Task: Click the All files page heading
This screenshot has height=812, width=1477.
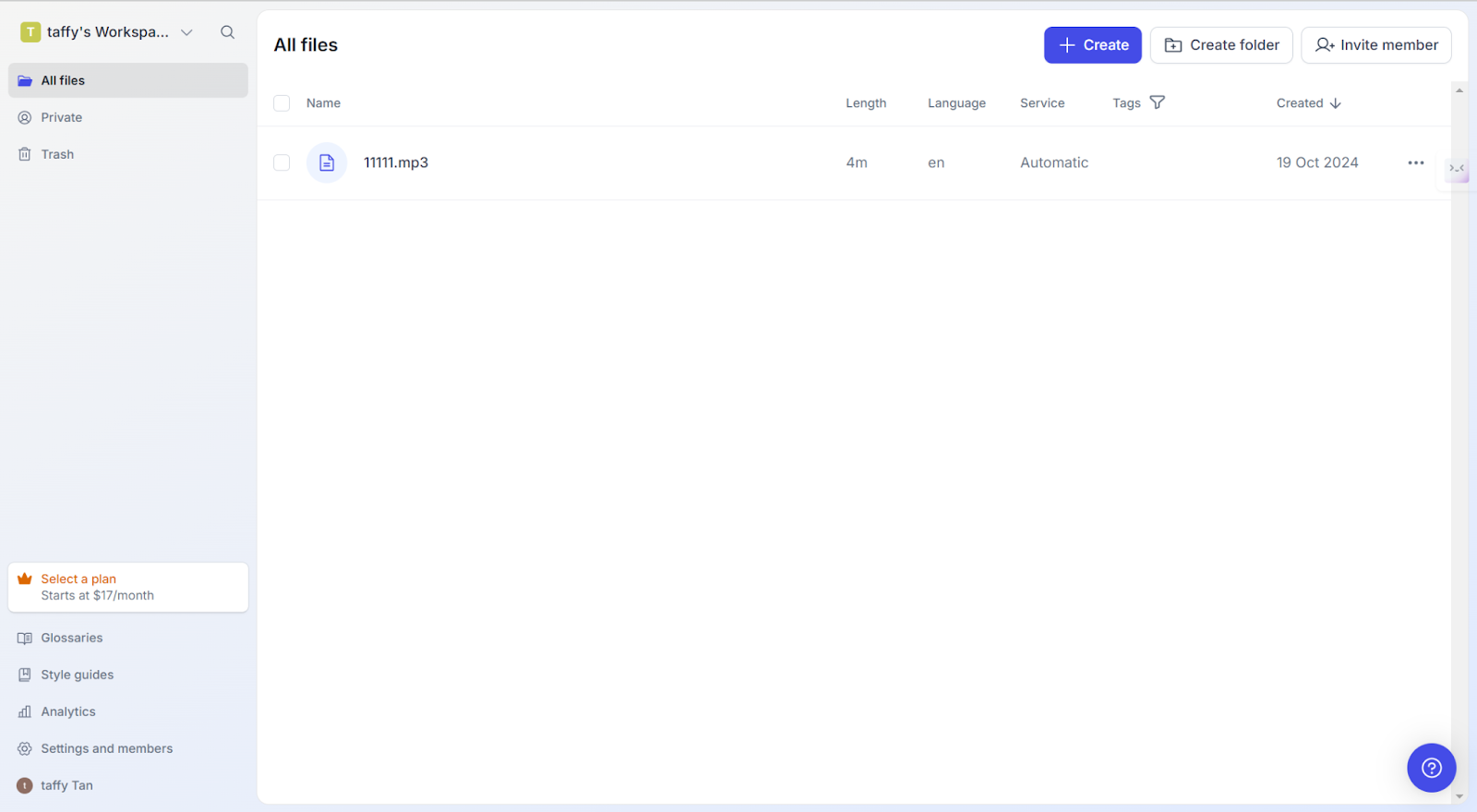Action: [306, 45]
